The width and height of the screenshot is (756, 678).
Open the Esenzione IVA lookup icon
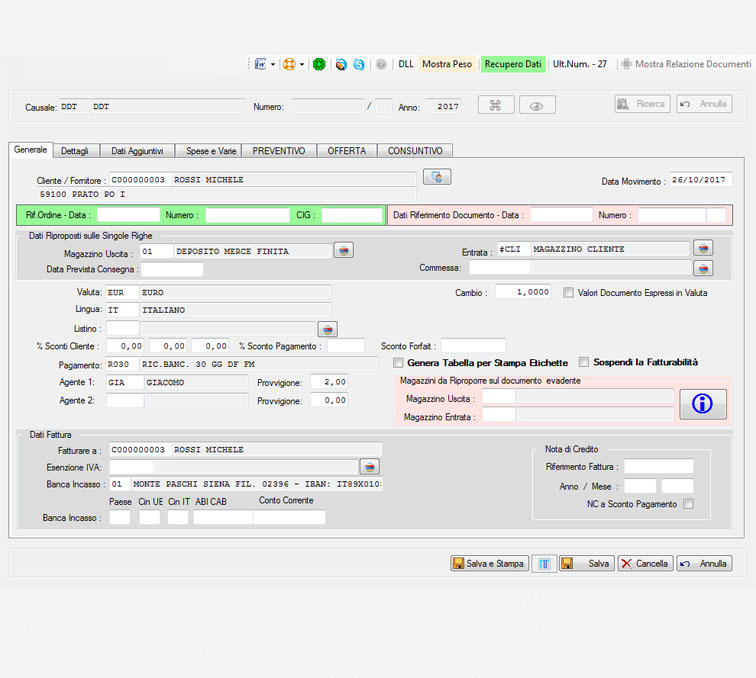coord(370,467)
